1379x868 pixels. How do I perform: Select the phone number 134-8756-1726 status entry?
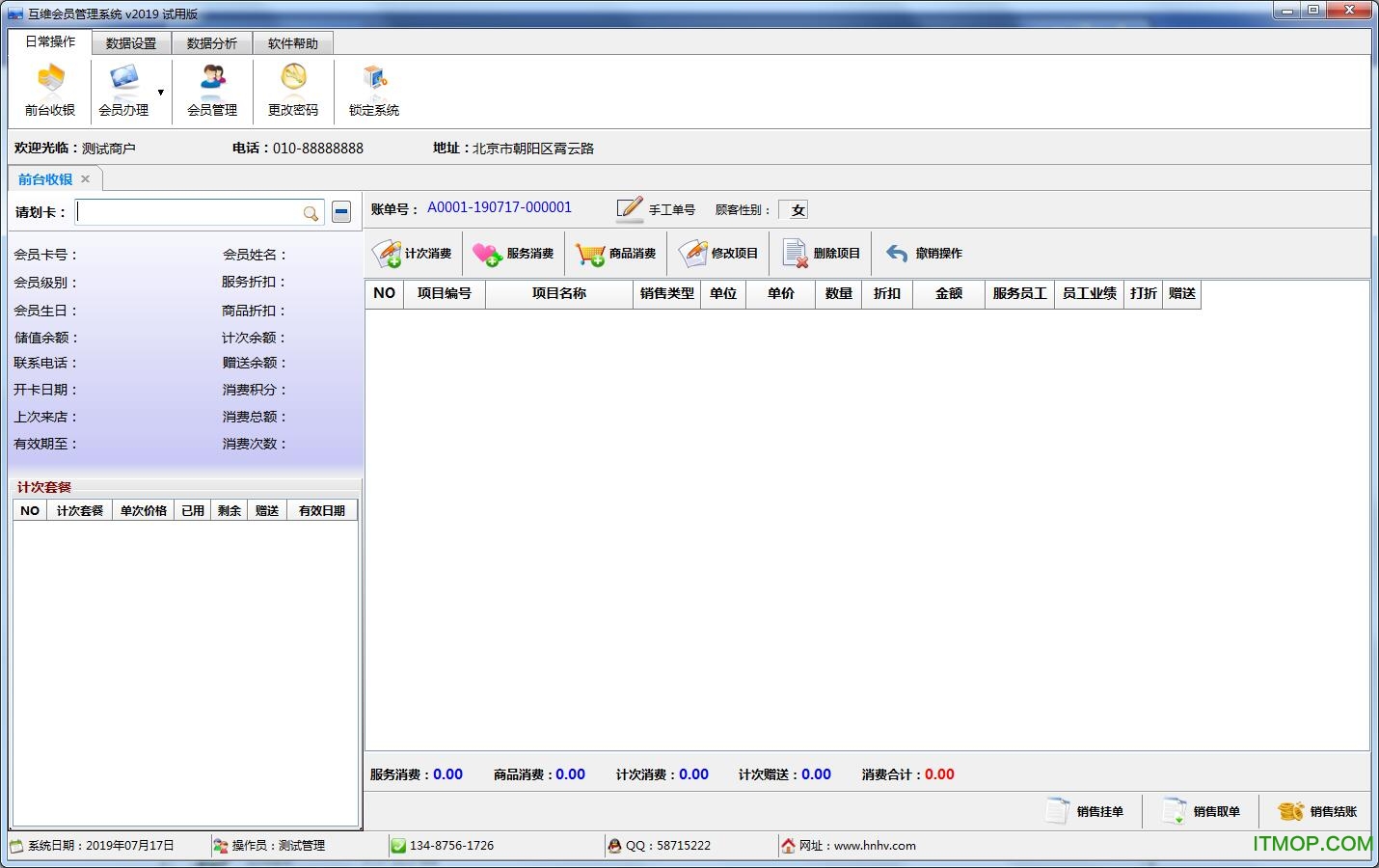tap(443, 846)
